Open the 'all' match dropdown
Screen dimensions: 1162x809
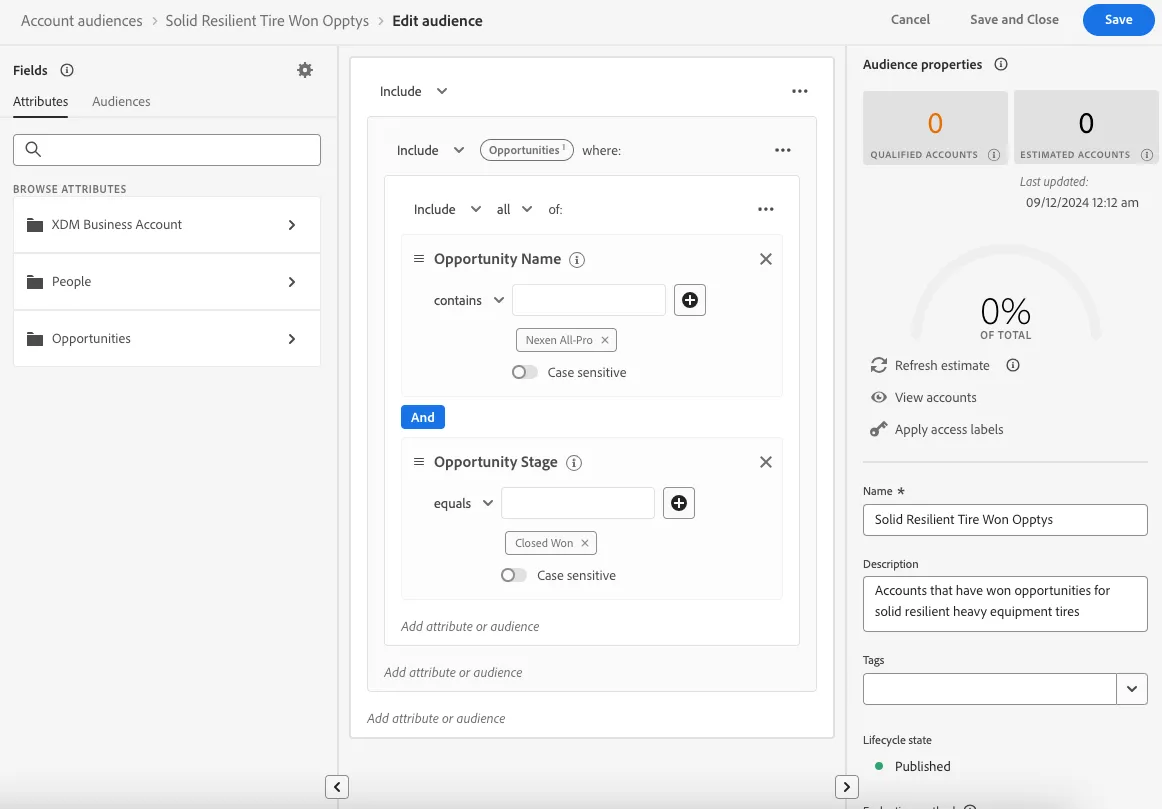[x=514, y=210]
